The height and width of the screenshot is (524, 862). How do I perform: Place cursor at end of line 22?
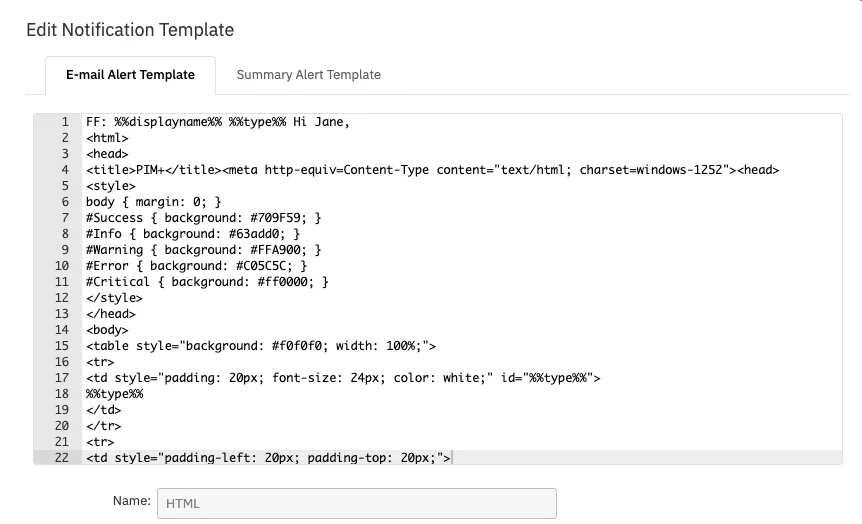(451, 457)
